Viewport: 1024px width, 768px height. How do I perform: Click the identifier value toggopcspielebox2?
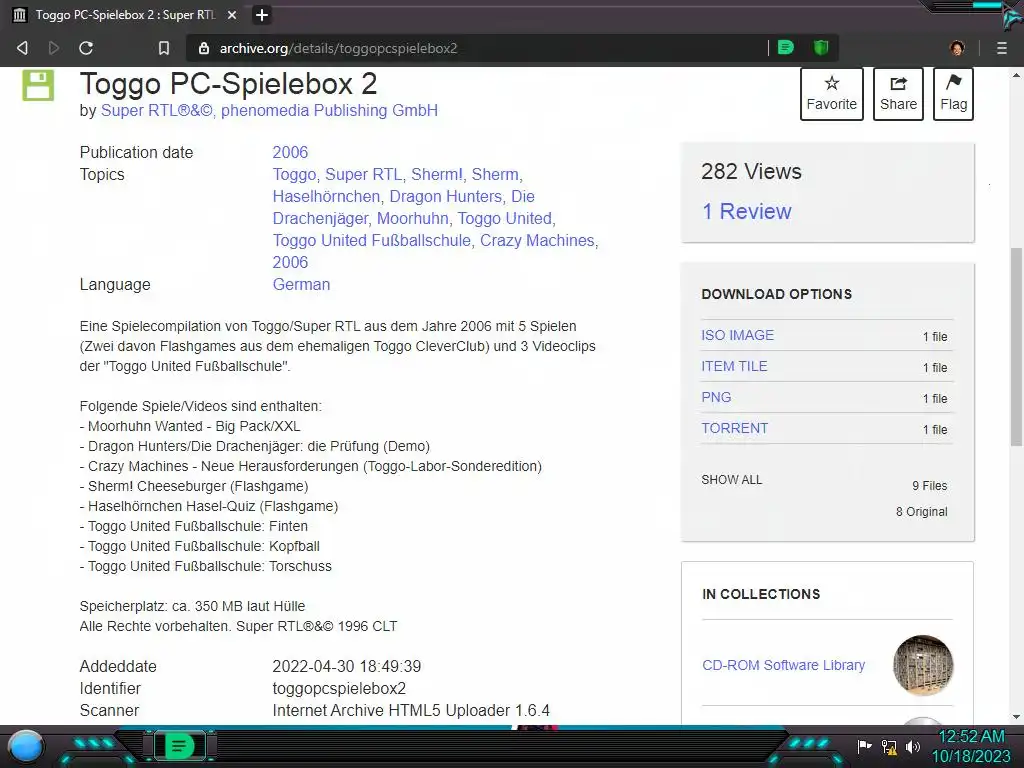pos(339,688)
